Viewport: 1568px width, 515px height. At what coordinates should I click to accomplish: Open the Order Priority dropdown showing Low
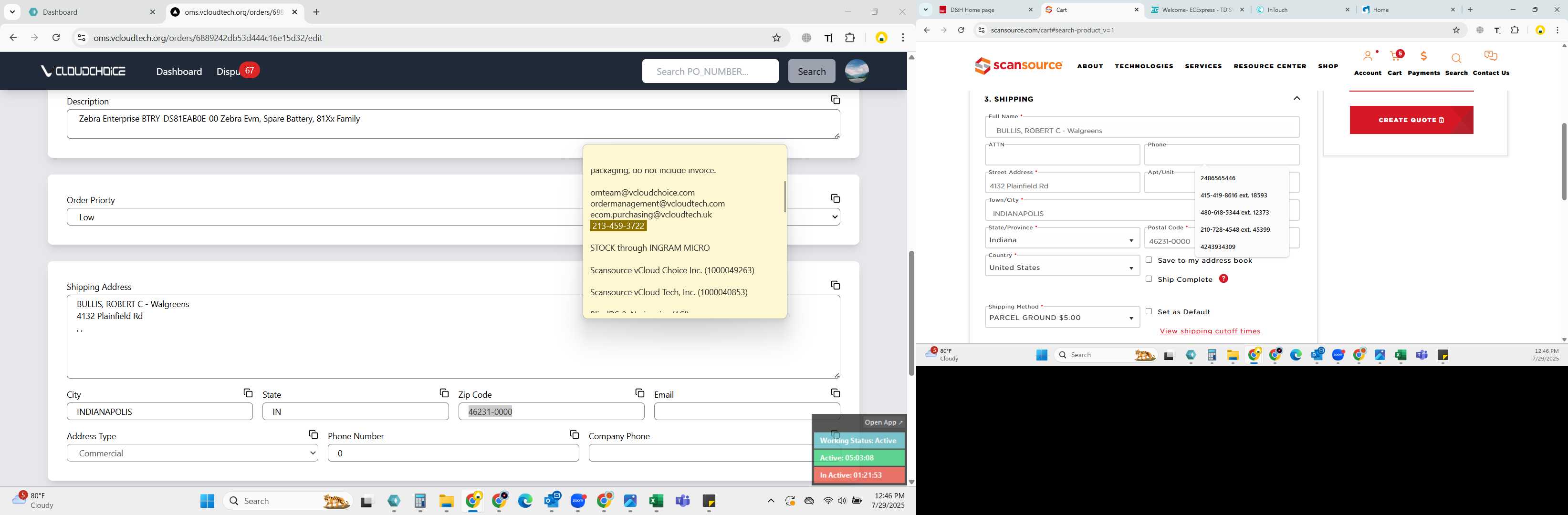tap(453, 217)
